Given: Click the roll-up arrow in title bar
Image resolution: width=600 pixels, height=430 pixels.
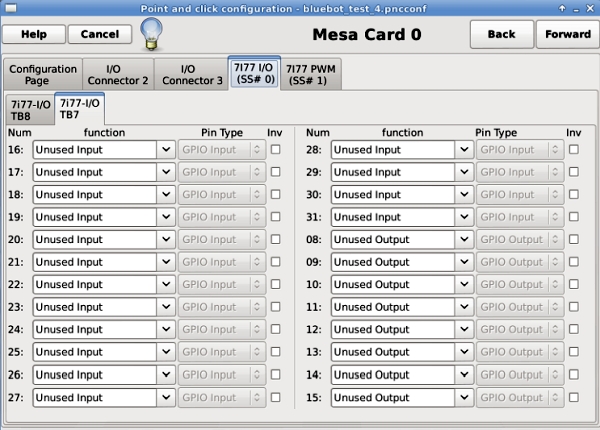Looking at the screenshot, I should click(x=562, y=8).
